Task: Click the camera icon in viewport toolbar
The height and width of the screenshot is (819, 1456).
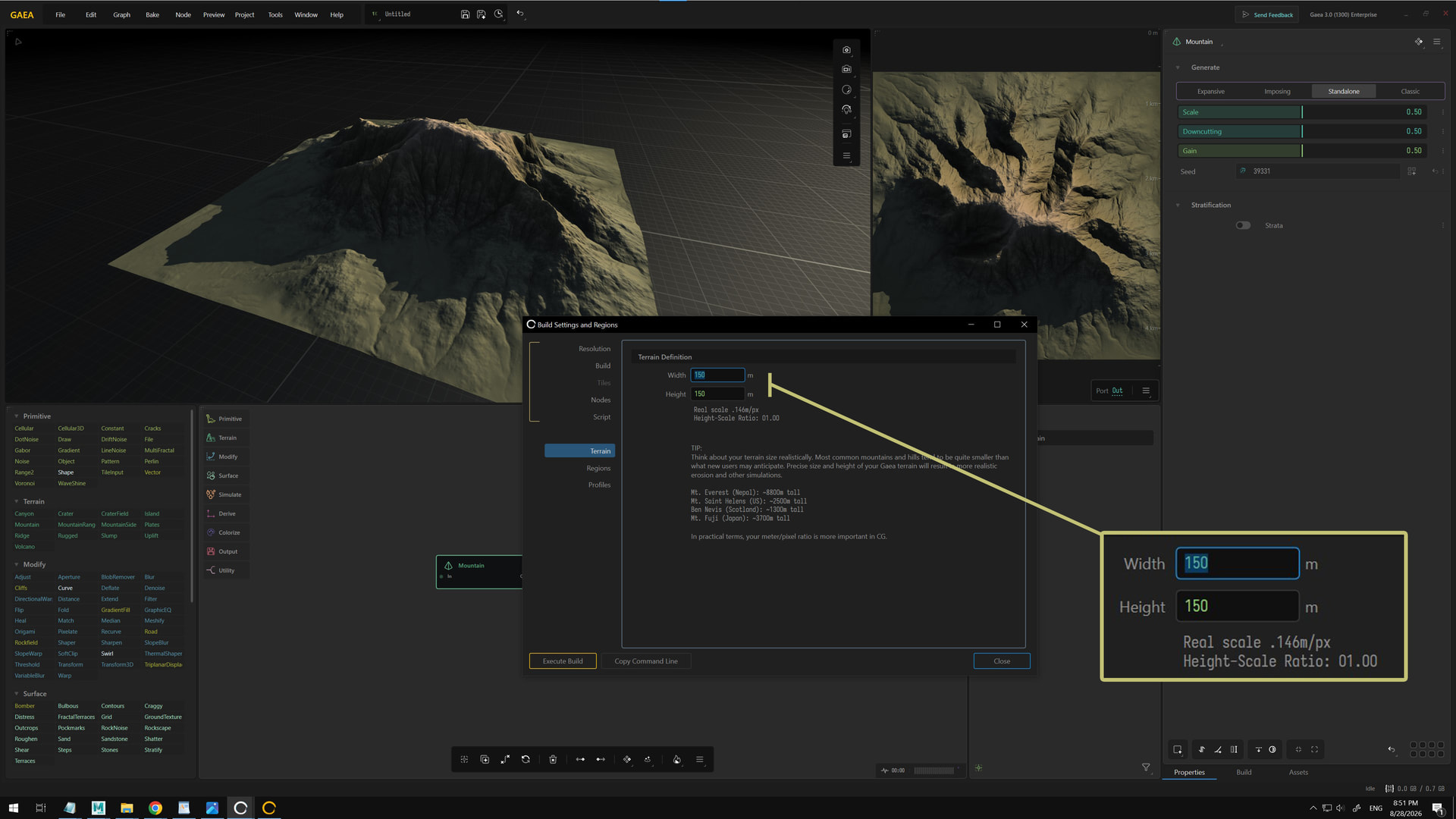Action: pyautogui.click(x=846, y=50)
